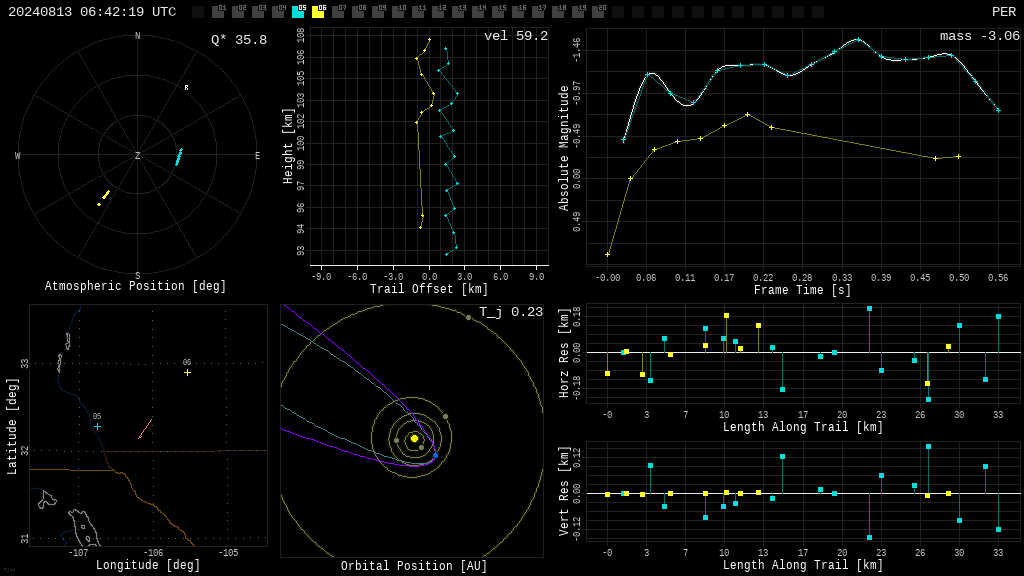Click the station 05 cross on map
This screenshot has width=1024, height=576.
(97, 426)
